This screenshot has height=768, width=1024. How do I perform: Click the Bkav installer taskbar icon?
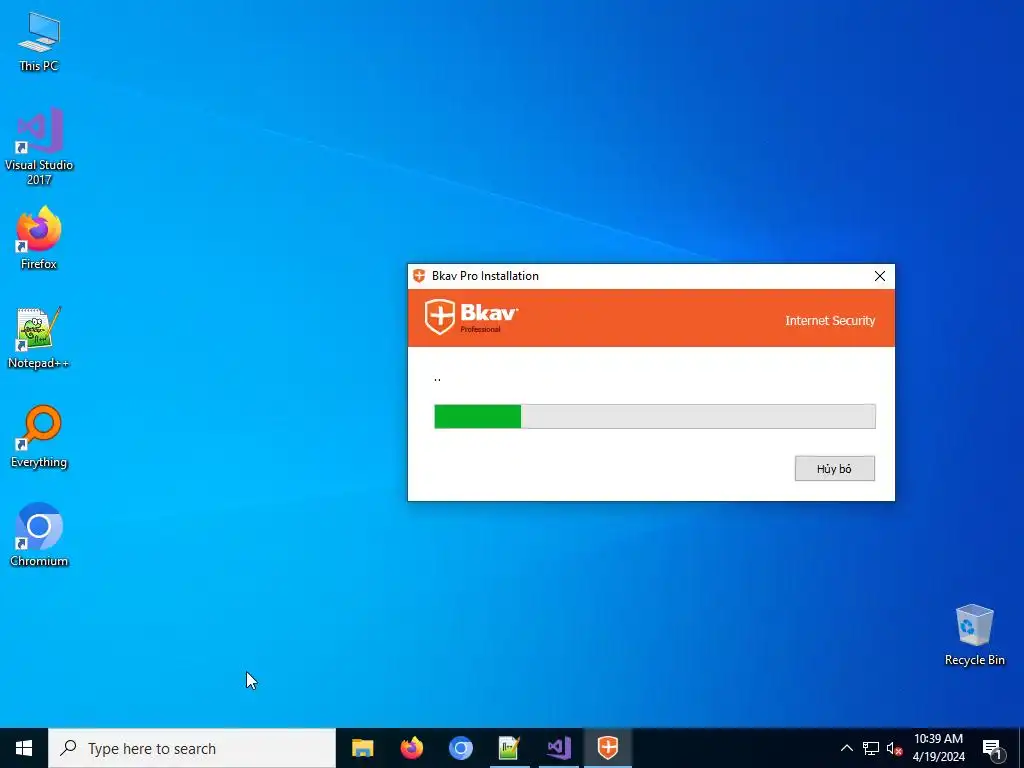coord(608,748)
